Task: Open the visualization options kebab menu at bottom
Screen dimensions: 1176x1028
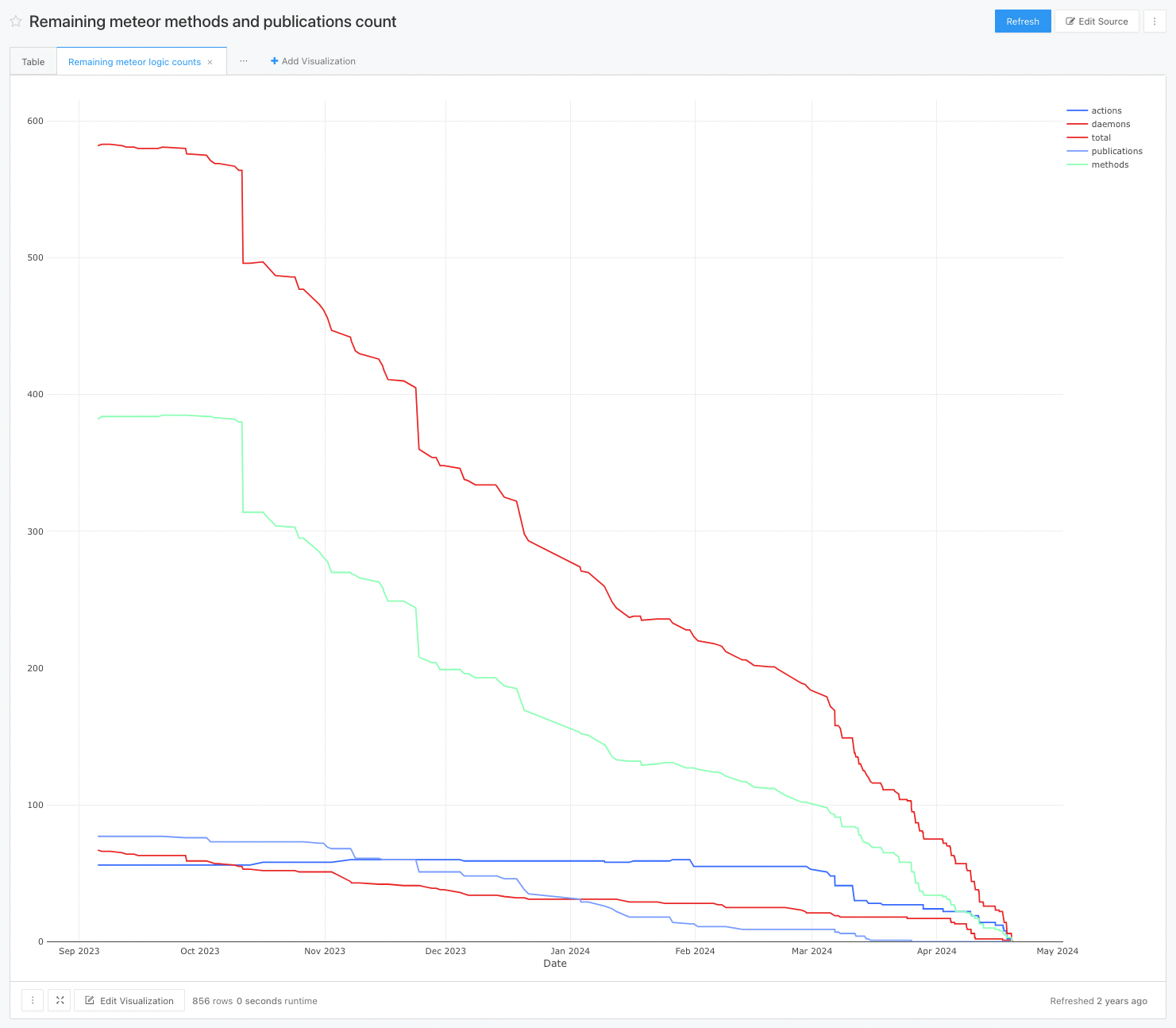Action: pyautogui.click(x=33, y=1000)
